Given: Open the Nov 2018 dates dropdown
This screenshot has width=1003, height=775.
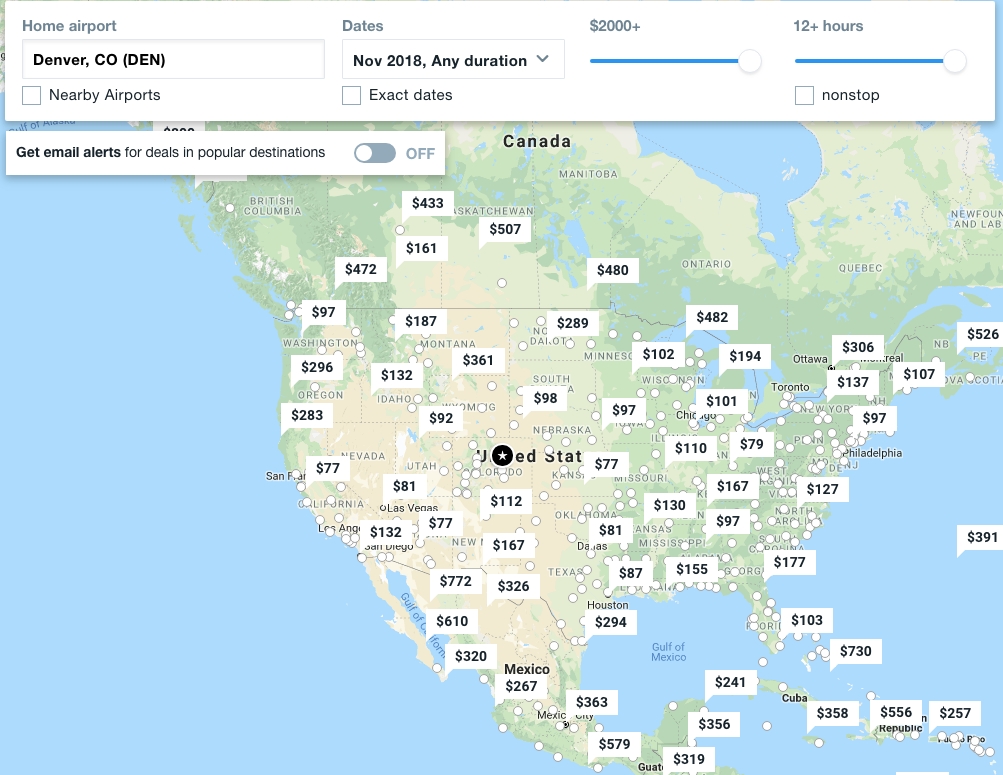Looking at the screenshot, I should 453,60.
